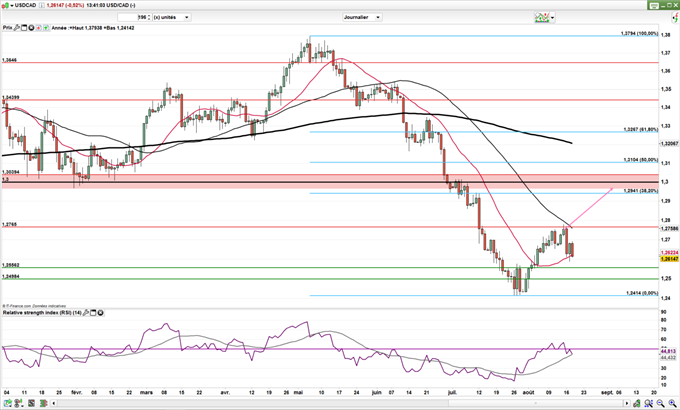Click the yellow 1,26147 current price tag
The width and height of the screenshot is (680, 410).
click(x=669, y=259)
